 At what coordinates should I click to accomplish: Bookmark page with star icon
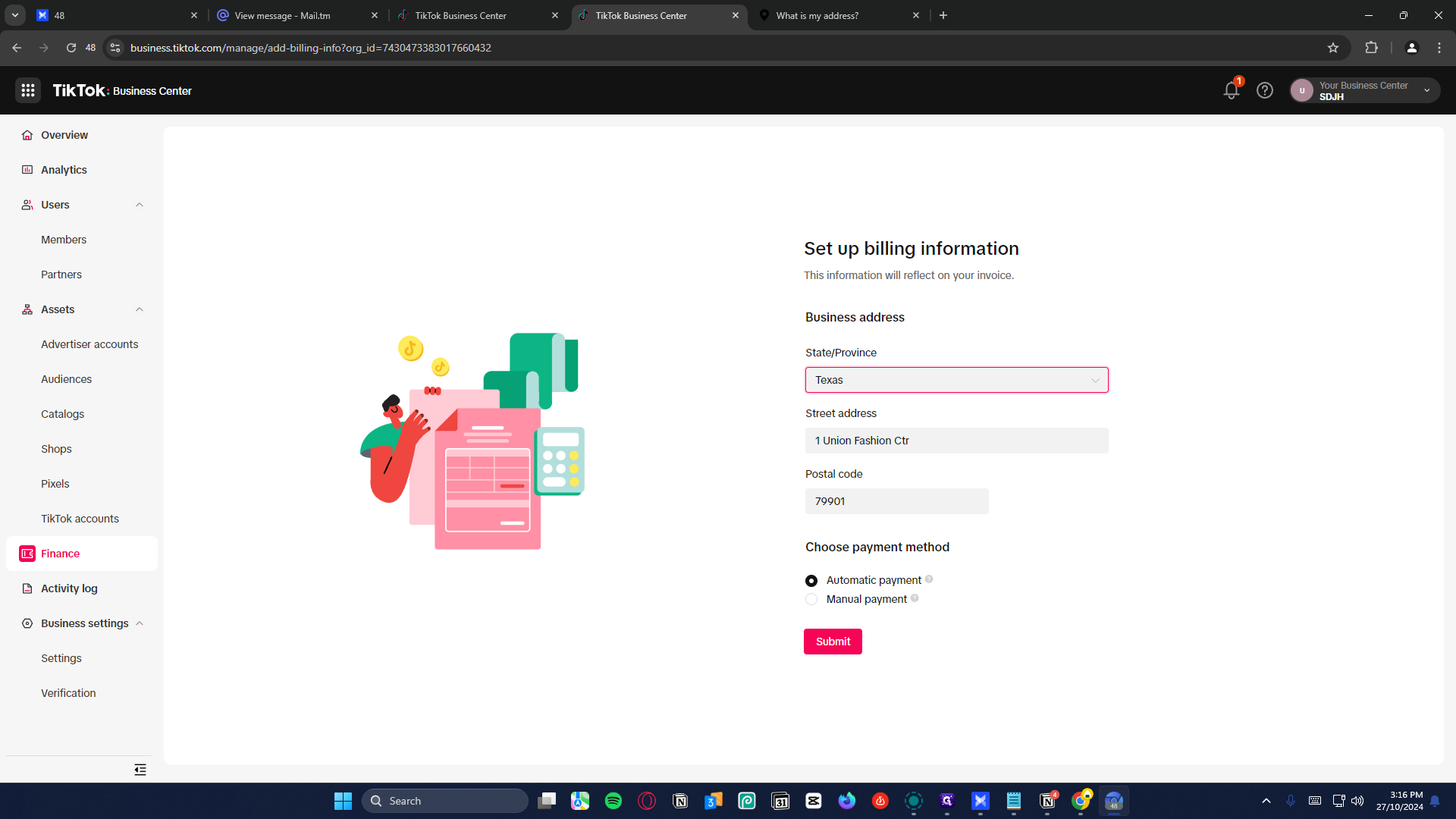coord(1333,48)
